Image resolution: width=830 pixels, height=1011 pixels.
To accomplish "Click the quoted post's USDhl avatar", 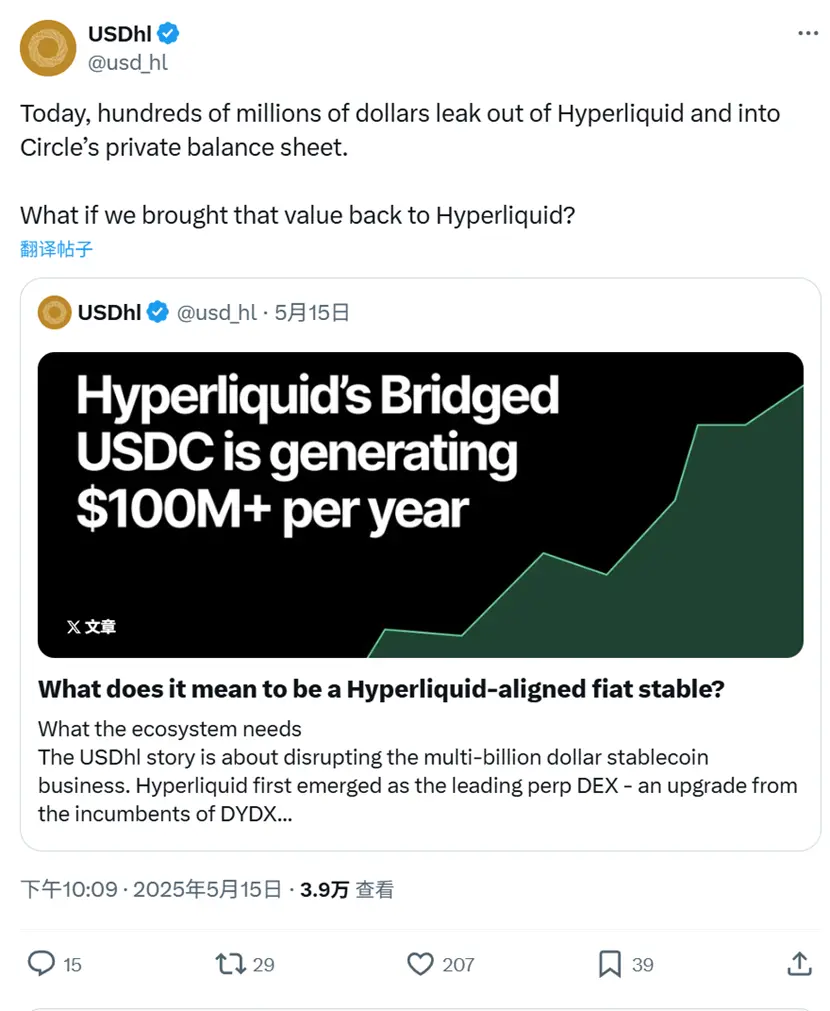I will (x=54, y=313).
